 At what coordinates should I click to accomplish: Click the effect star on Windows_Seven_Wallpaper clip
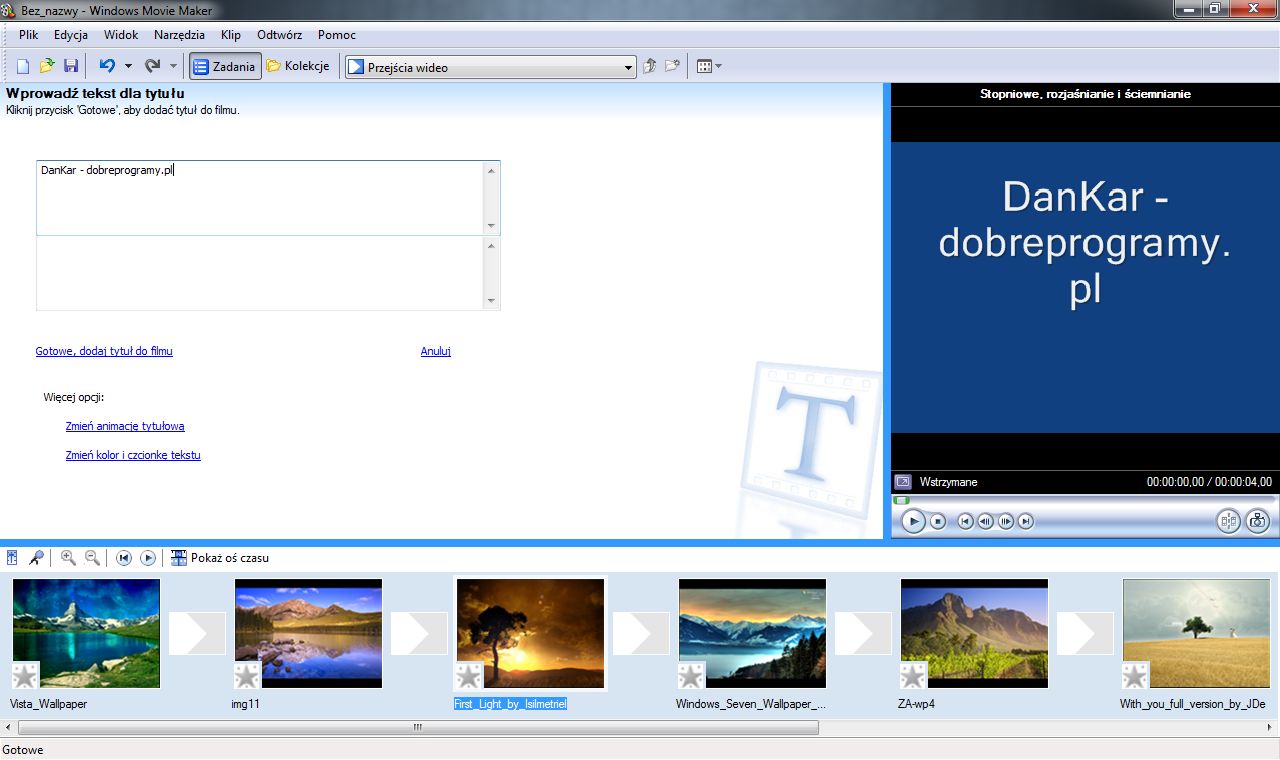(x=691, y=676)
